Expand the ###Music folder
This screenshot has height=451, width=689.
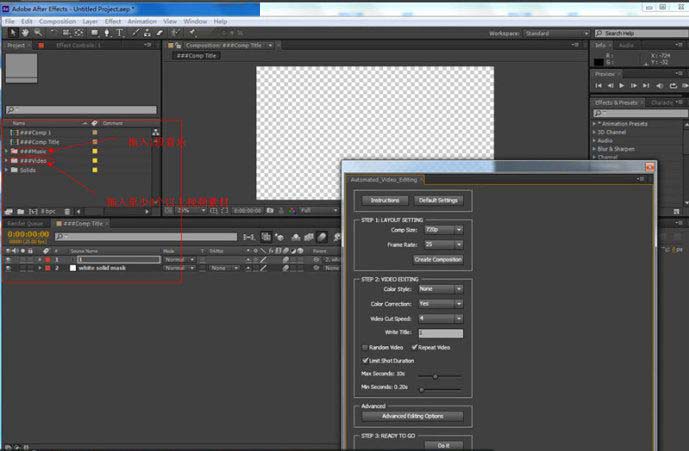click(x=8, y=151)
